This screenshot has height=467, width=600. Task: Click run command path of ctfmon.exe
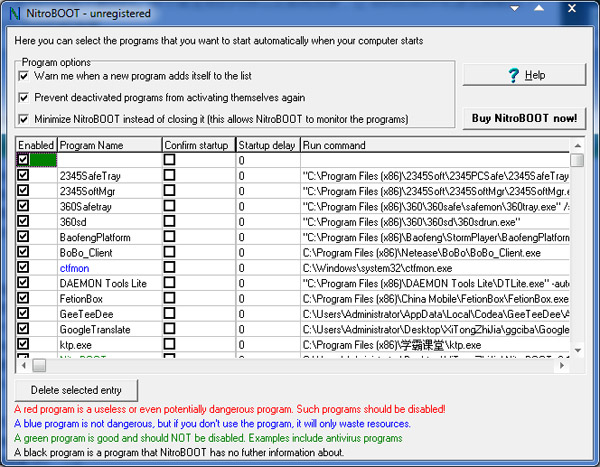[377, 268]
